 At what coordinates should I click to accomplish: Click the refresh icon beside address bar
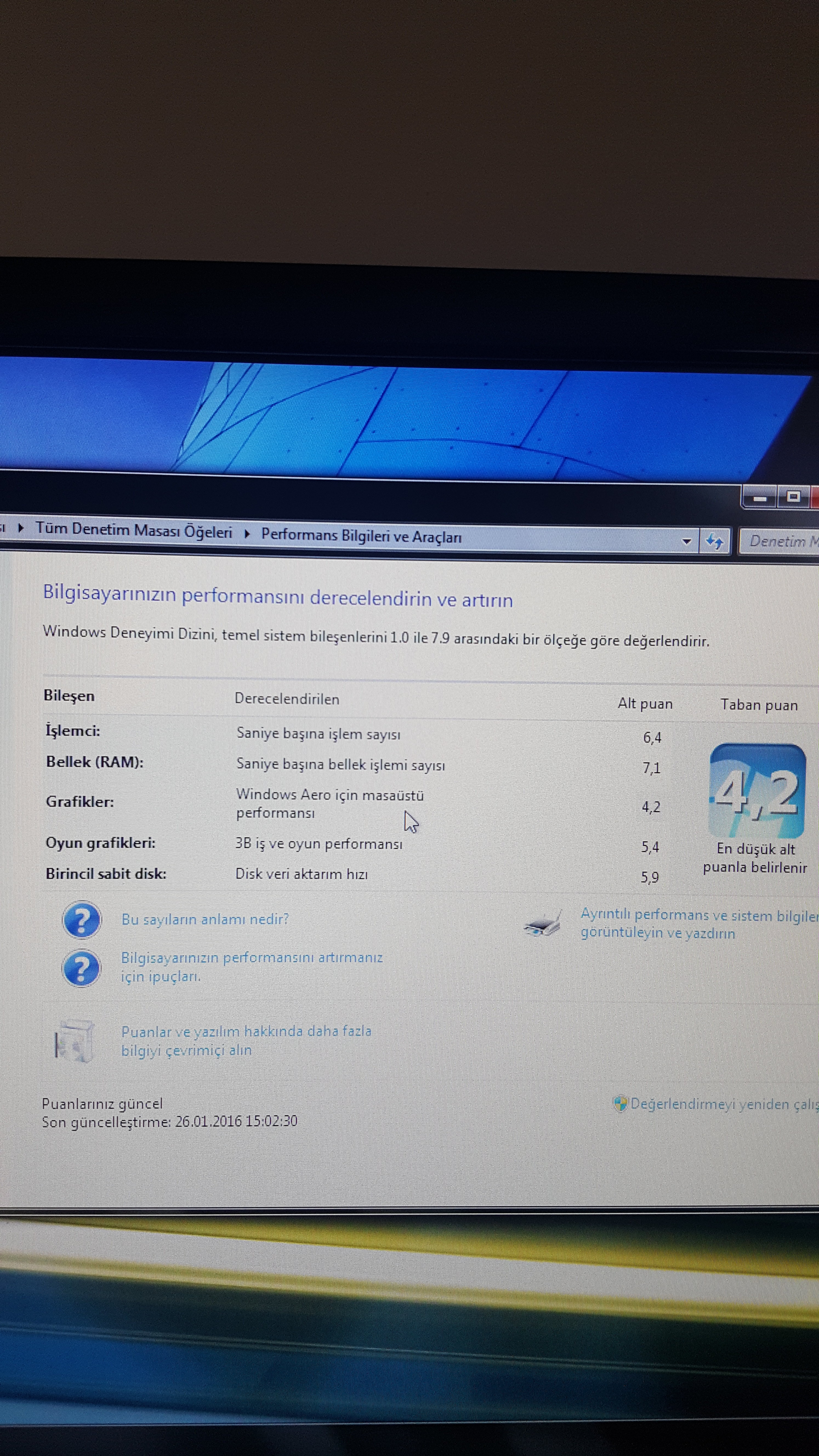coord(715,542)
